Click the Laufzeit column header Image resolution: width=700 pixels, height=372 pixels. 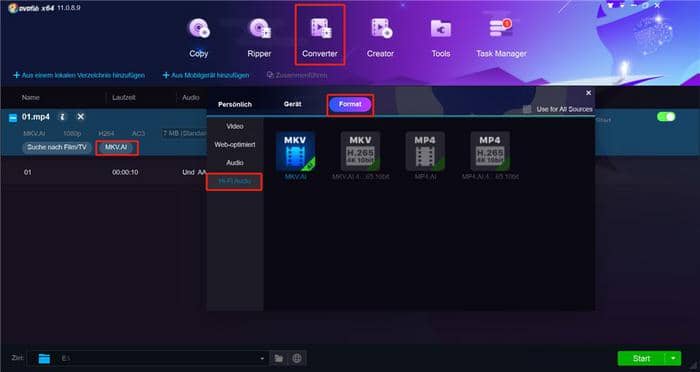click(x=124, y=97)
